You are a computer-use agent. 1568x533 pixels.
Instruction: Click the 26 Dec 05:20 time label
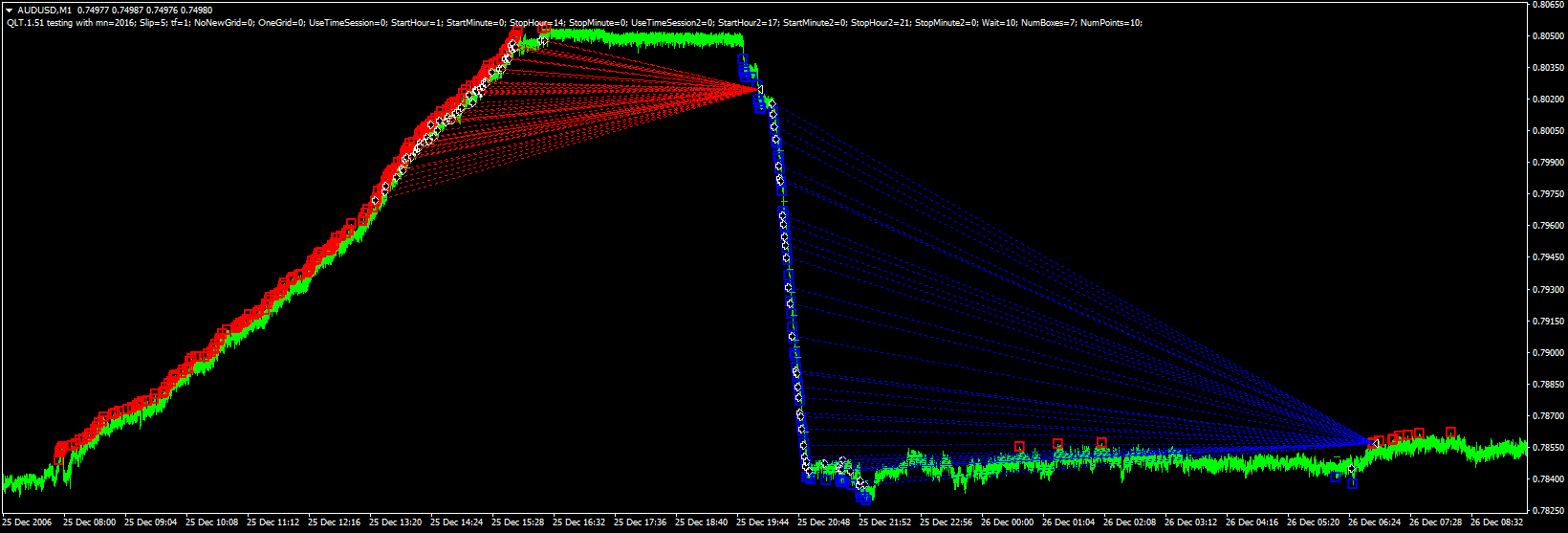(1314, 522)
